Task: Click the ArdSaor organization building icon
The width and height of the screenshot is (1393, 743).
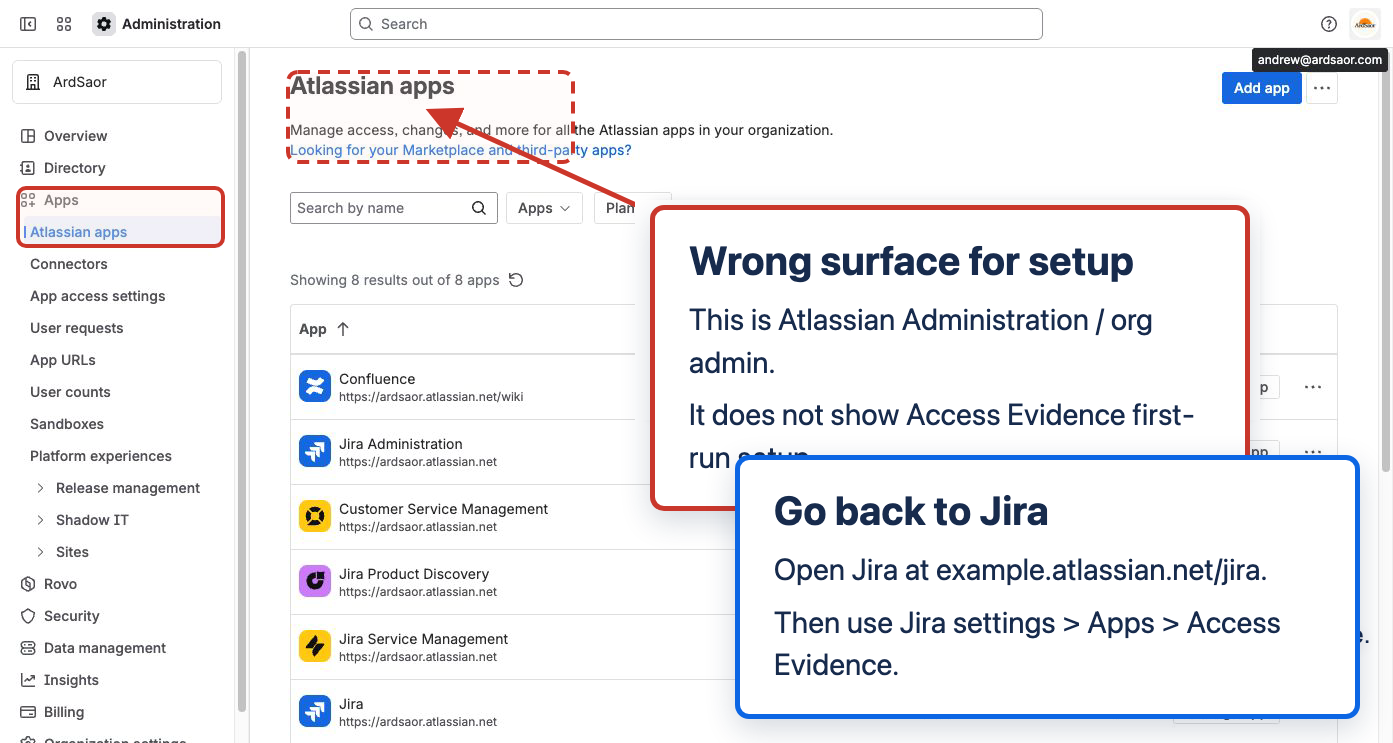Action: click(x=33, y=82)
